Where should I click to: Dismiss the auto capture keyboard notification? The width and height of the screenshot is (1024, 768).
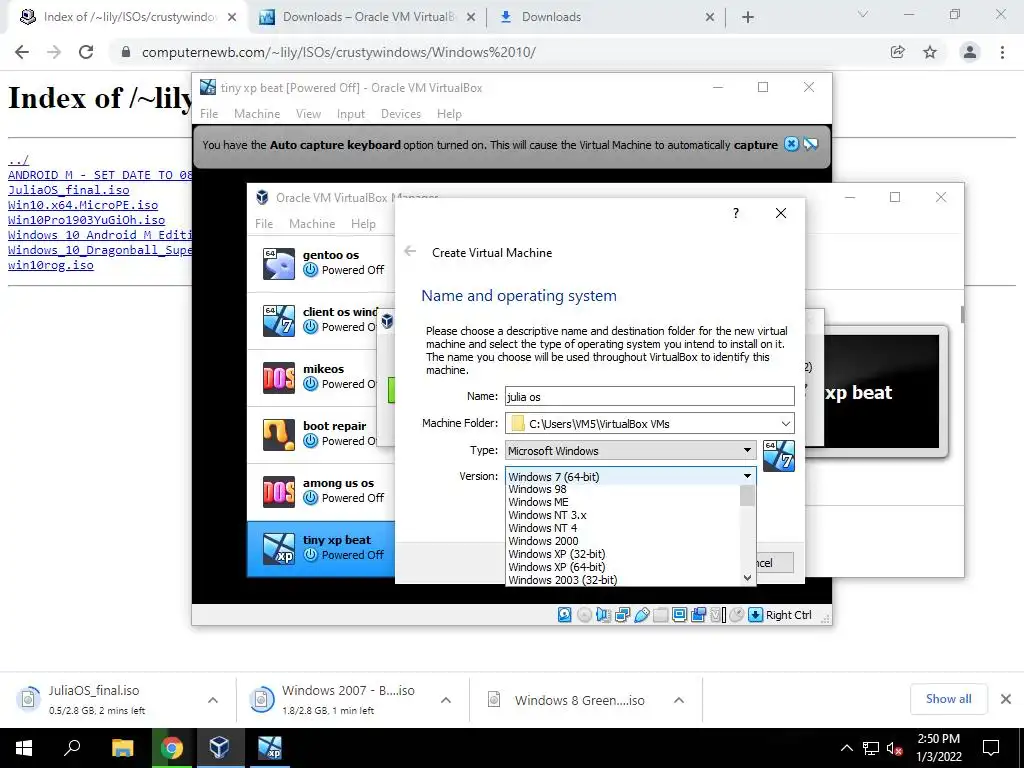point(791,144)
